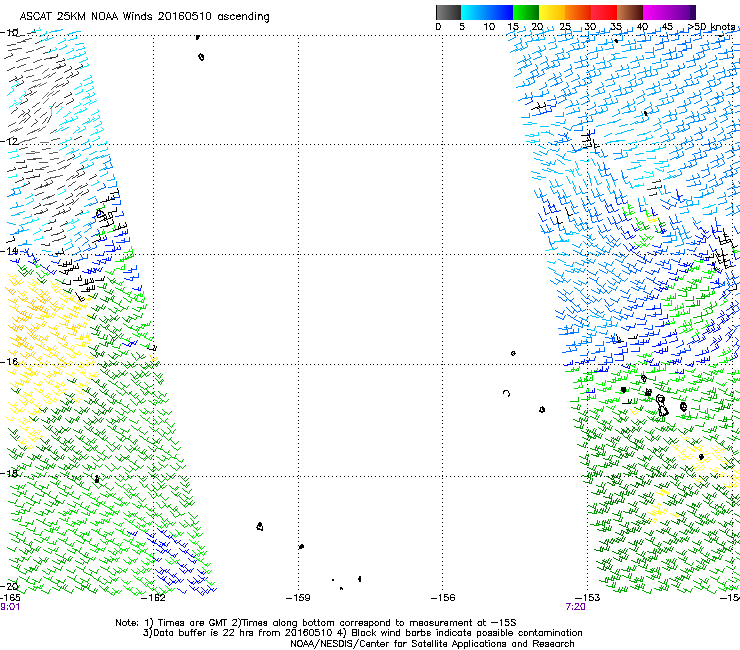The height and width of the screenshot is (650, 740).
Task: Select the gray 0-5 knots legend swatch
Action: point(448,12)
